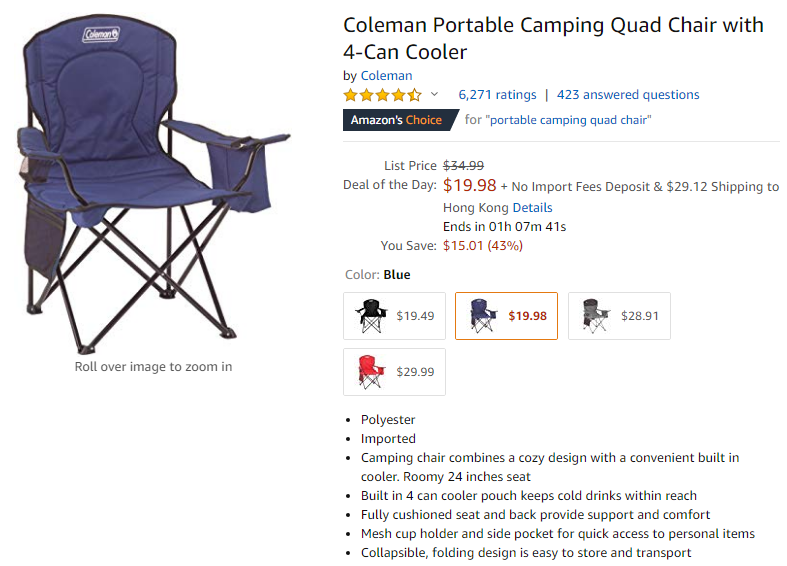Image resolution: width=787 pixels, height=566 pixels.
Task: Choose the gray chair priced $28.91
Action: pos(619,316)
